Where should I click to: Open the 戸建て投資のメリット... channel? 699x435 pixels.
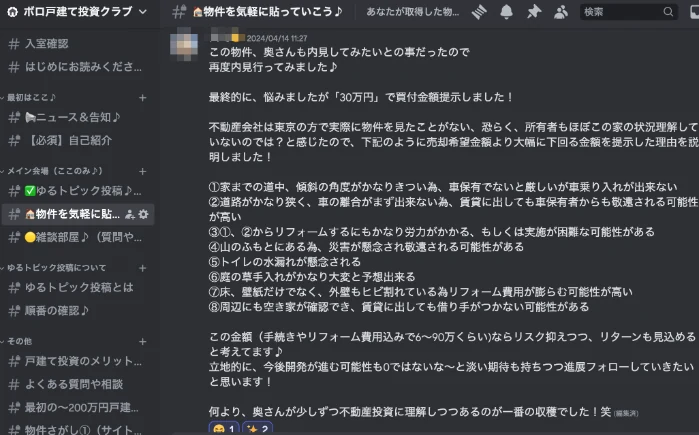(78, 361)
